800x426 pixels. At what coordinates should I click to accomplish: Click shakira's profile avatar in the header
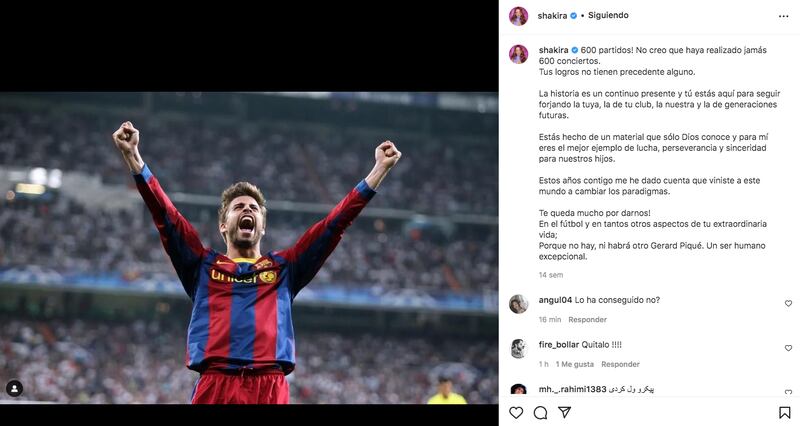pos(518,16)
